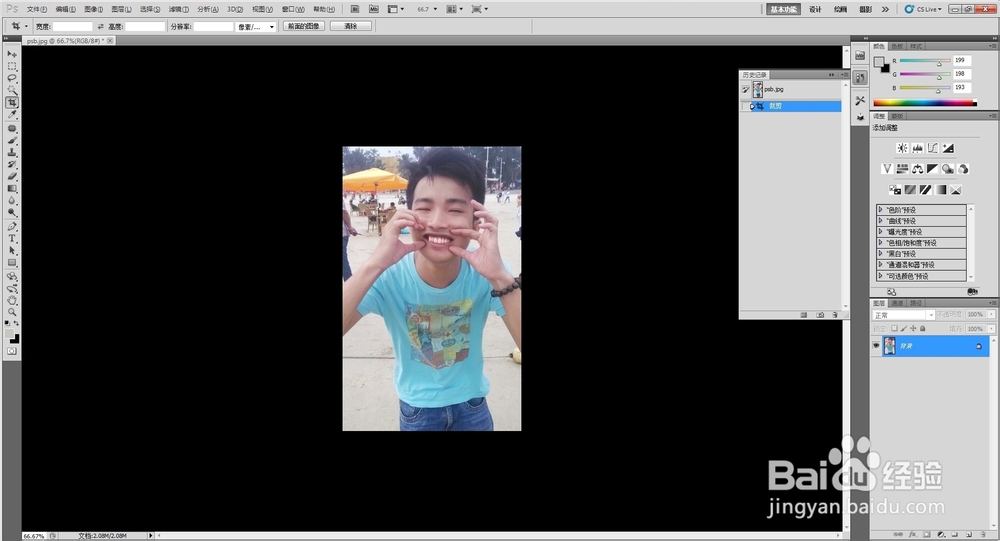Launch Bridge from the application bar
This screenshot has width=1000, height=541.
pos(355,9)
